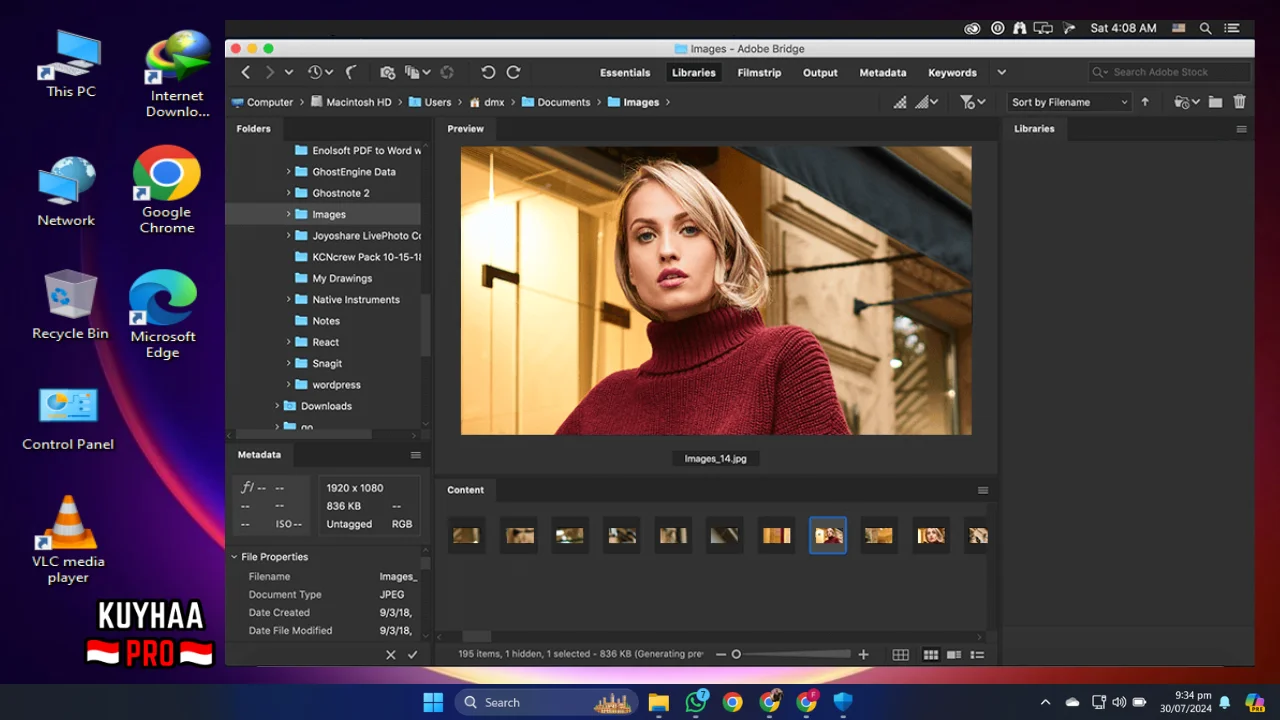Click the taskbar Search box
Image resolution: width=1280 pixels, height=720 pixels.
(546, 702)
